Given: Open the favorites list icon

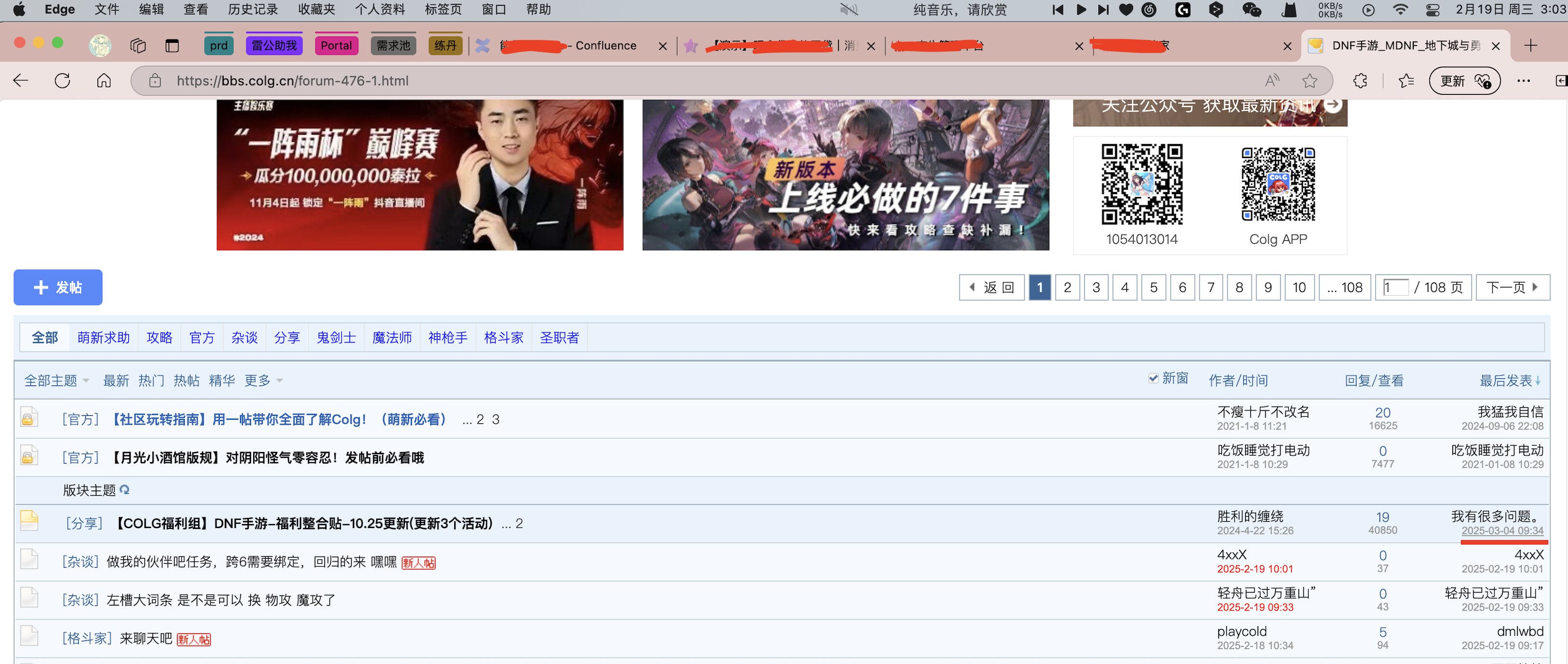Looking at the screenshot, I should click(1406, 81).
